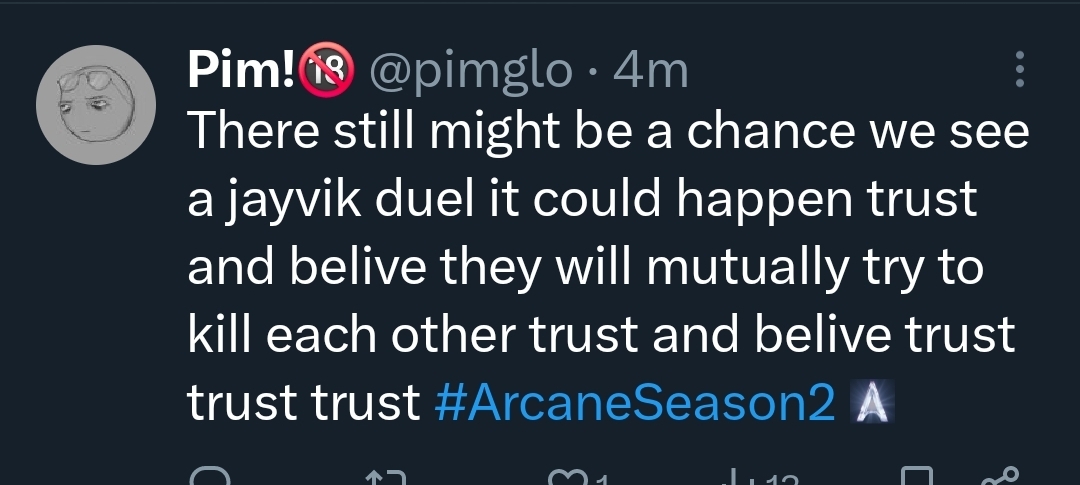Open the #ArcaneSeason2 hashtag link
Screen dimensions: 1080x485
(x=636, y=401)
